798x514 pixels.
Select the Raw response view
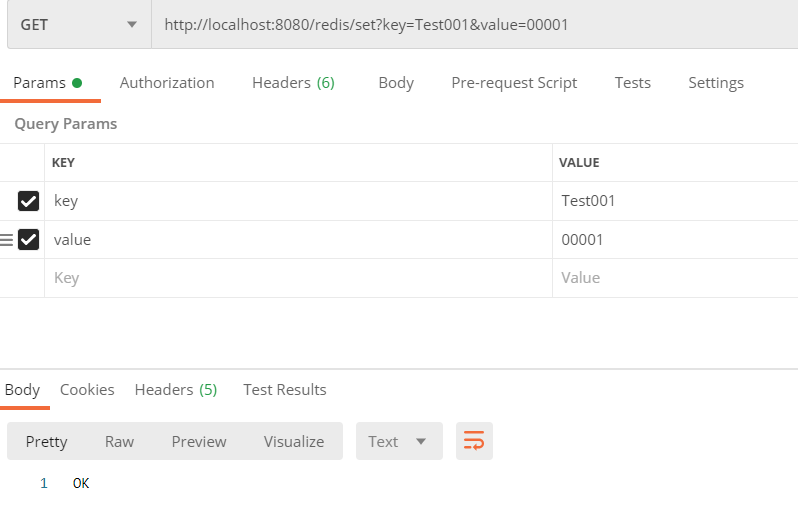(119, 441)
